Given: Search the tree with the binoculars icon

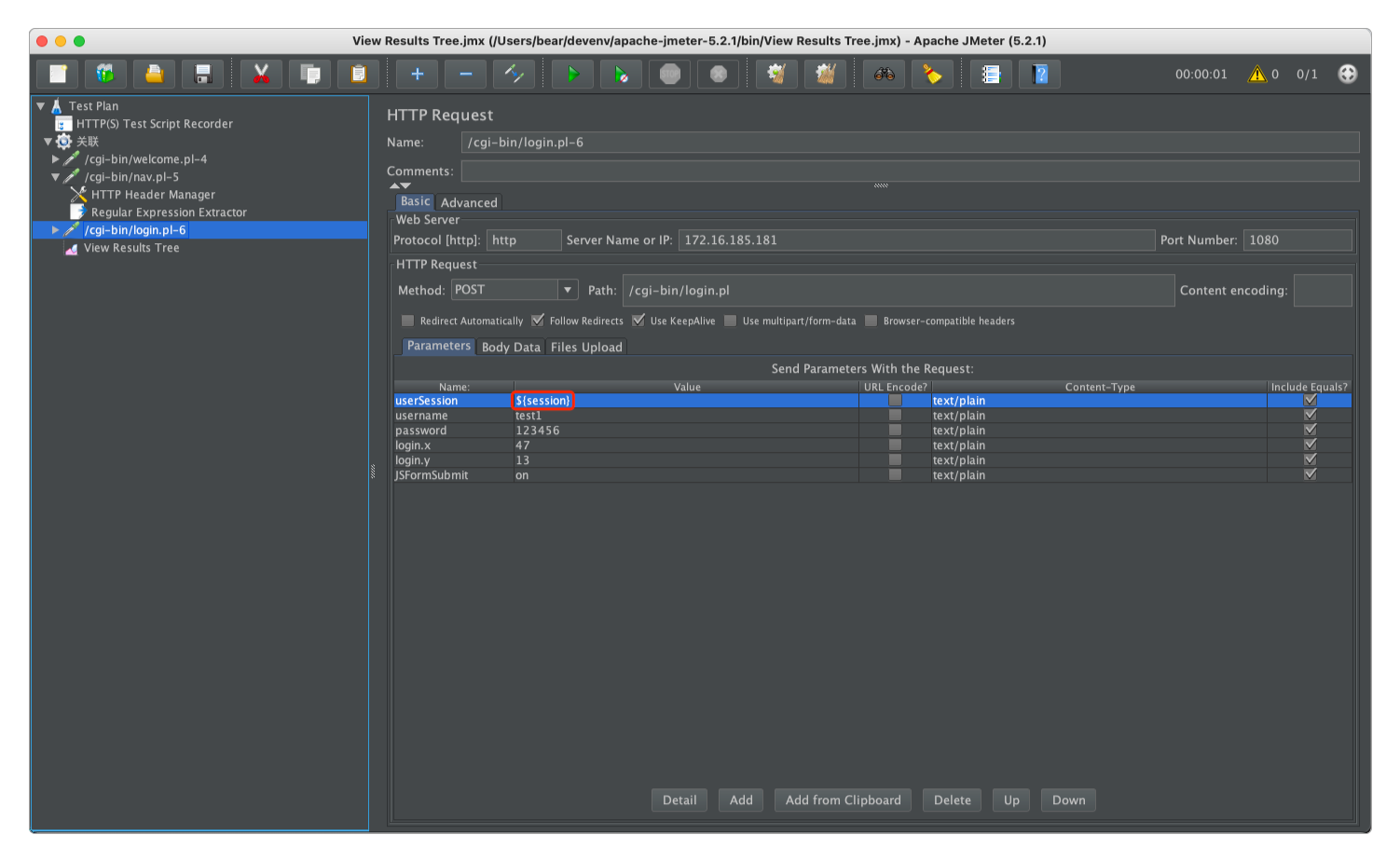Looking at the screenshot, I should point(885,75).
